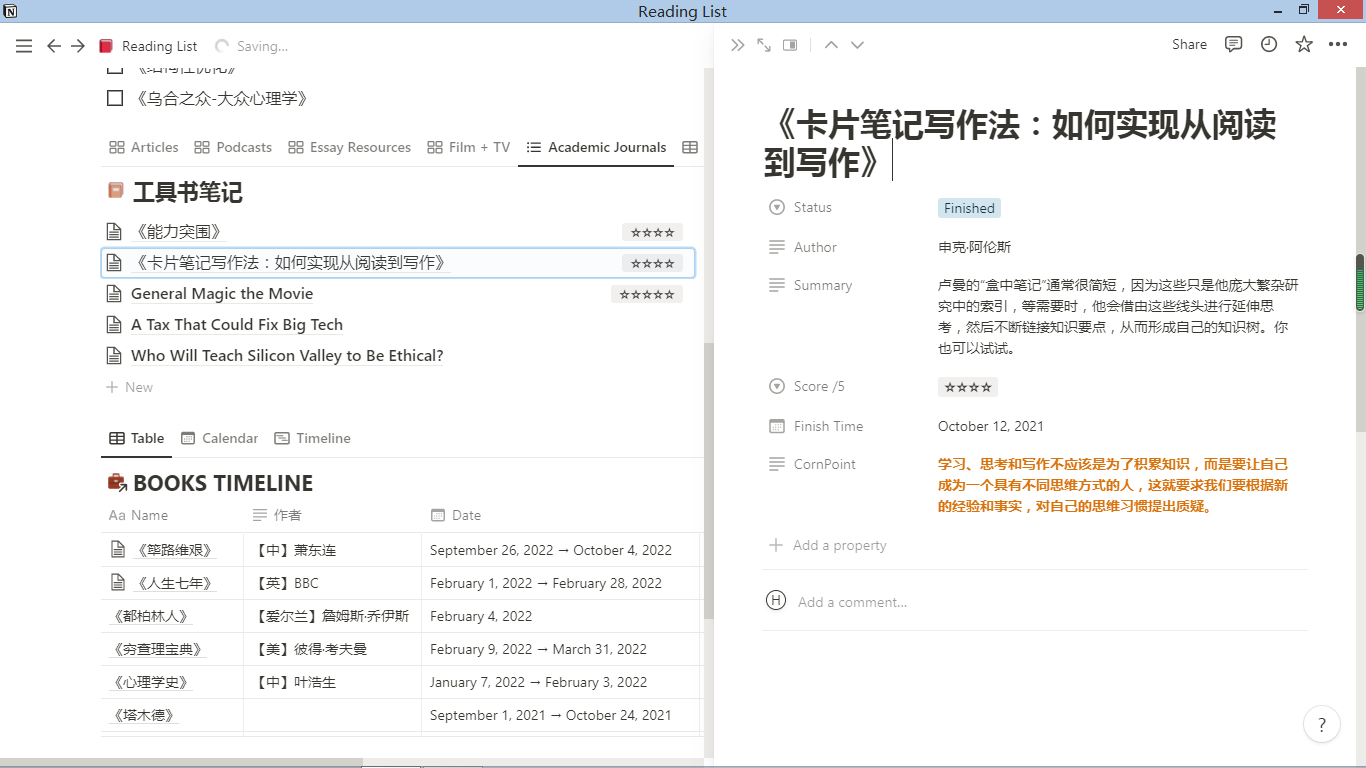Open page in full view via the diagonal arrows icon
1366x768 pixels.
(x=764, y=45)
